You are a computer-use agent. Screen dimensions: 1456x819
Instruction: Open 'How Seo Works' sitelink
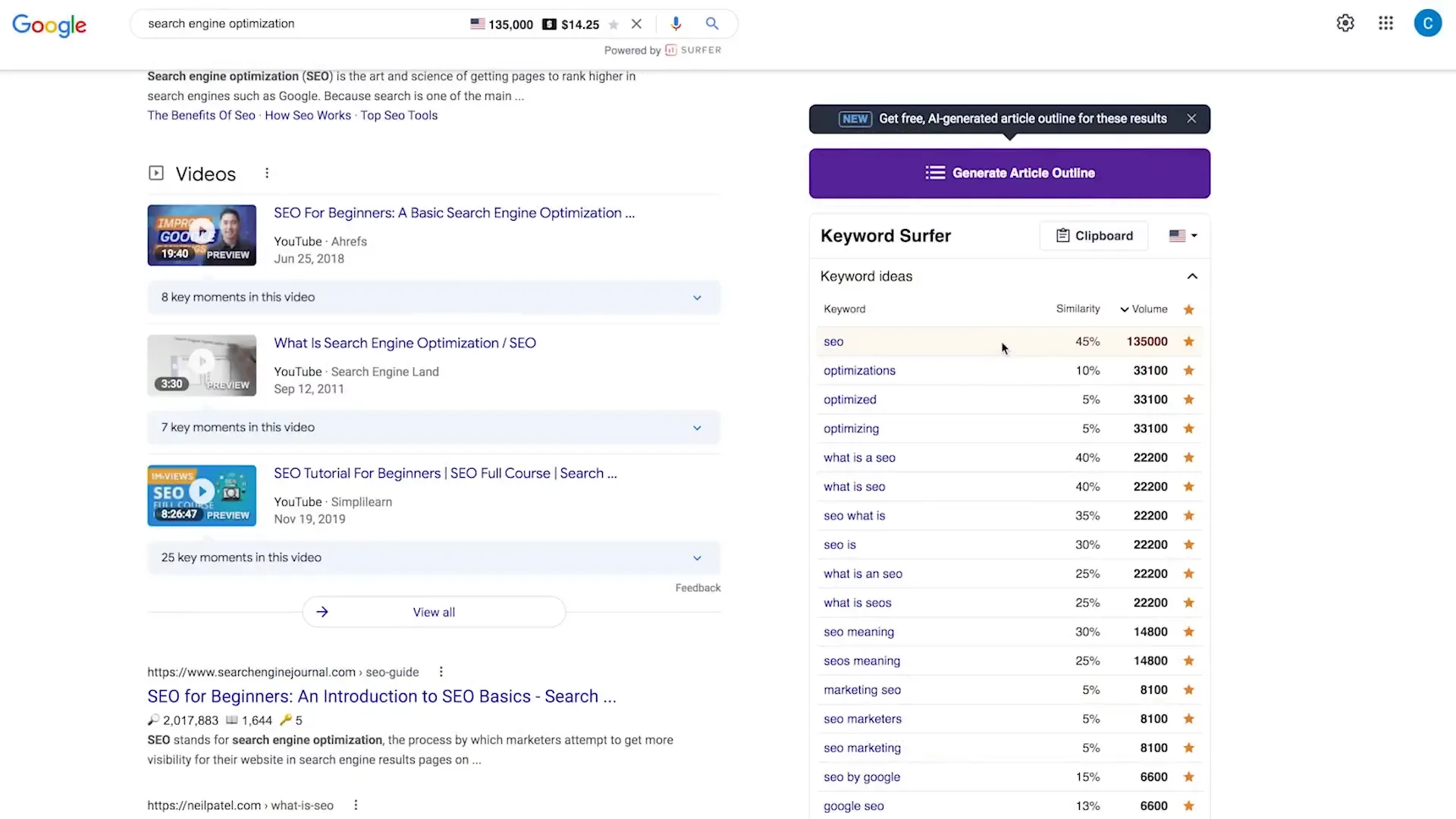308,115
